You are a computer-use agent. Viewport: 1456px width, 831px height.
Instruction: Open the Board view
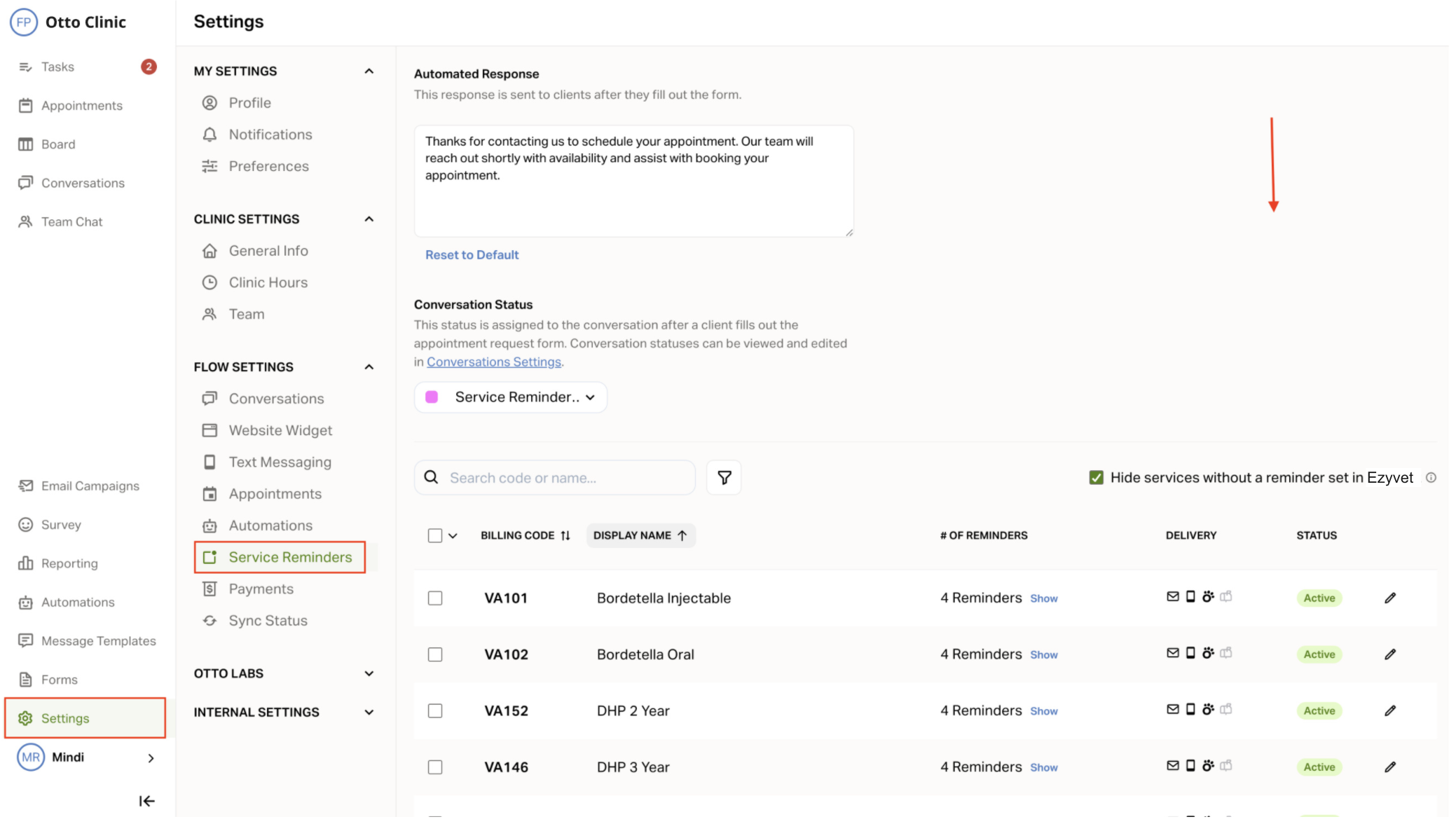(x=57, y=144)
